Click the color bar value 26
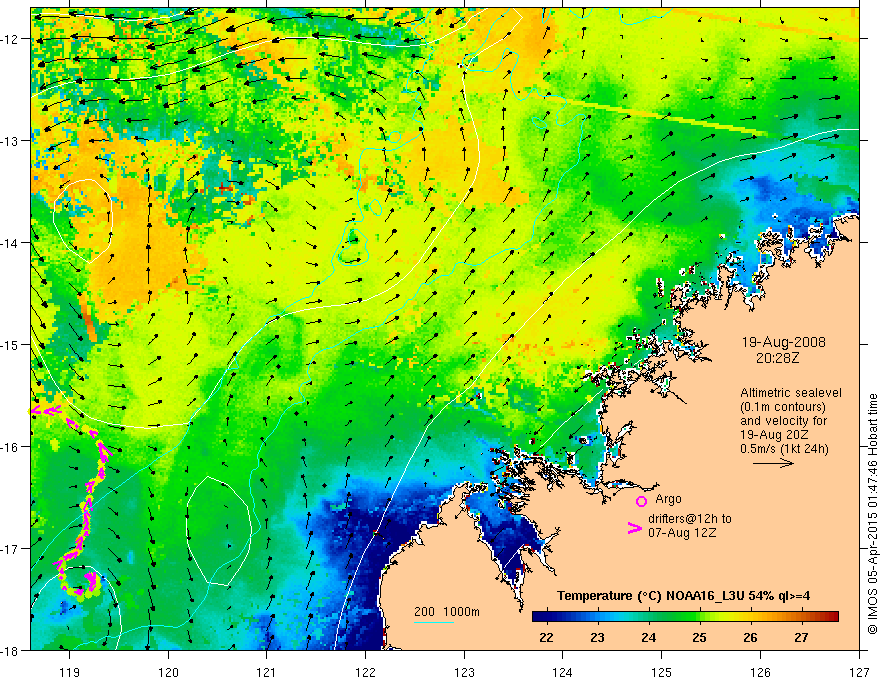The image size is (880, 680). click(x=750, y=637)
